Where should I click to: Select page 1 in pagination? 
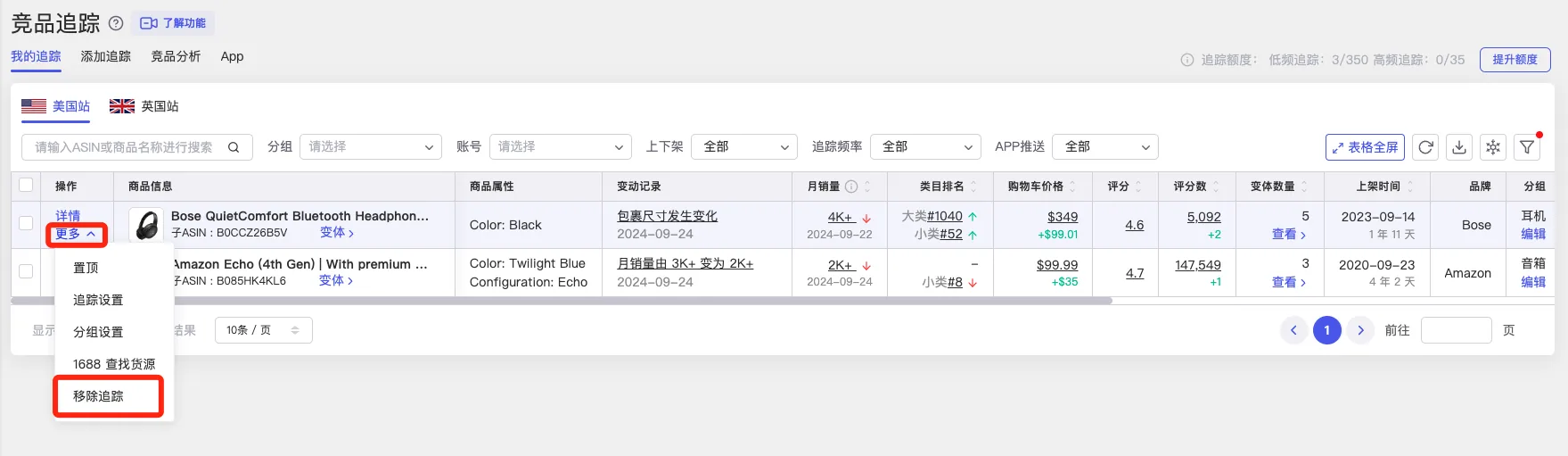click(1326, 330)
